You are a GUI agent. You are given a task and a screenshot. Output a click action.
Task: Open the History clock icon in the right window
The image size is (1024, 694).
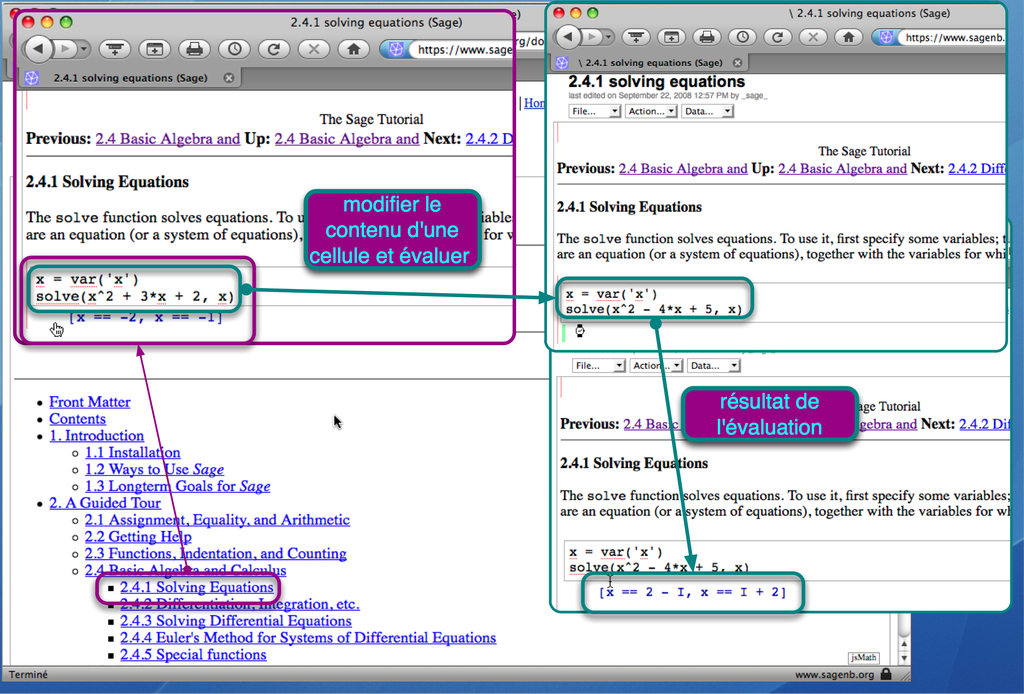(x=743, y=37)
